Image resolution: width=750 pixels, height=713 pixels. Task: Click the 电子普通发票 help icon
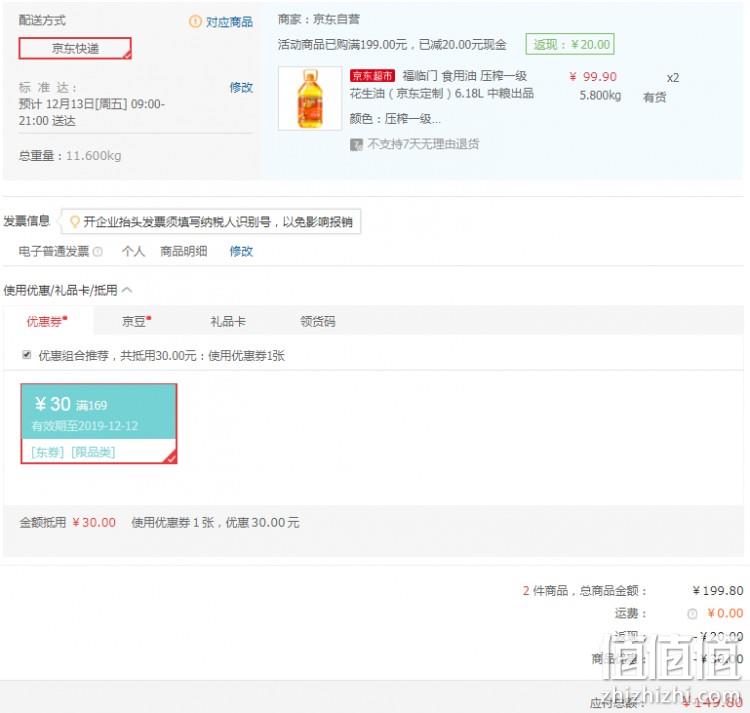coord(98,252)
